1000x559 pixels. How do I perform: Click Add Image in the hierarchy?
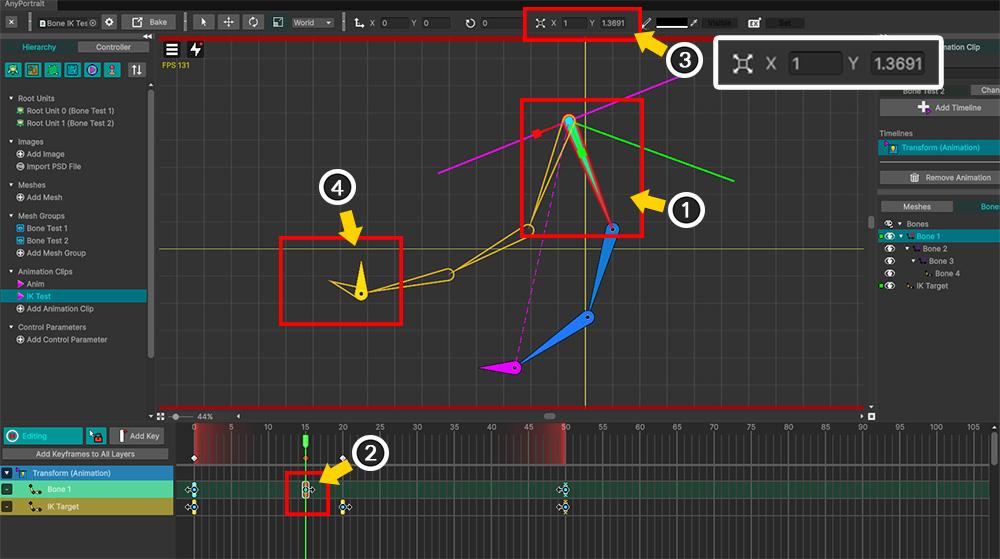click(x=45, y=154)
